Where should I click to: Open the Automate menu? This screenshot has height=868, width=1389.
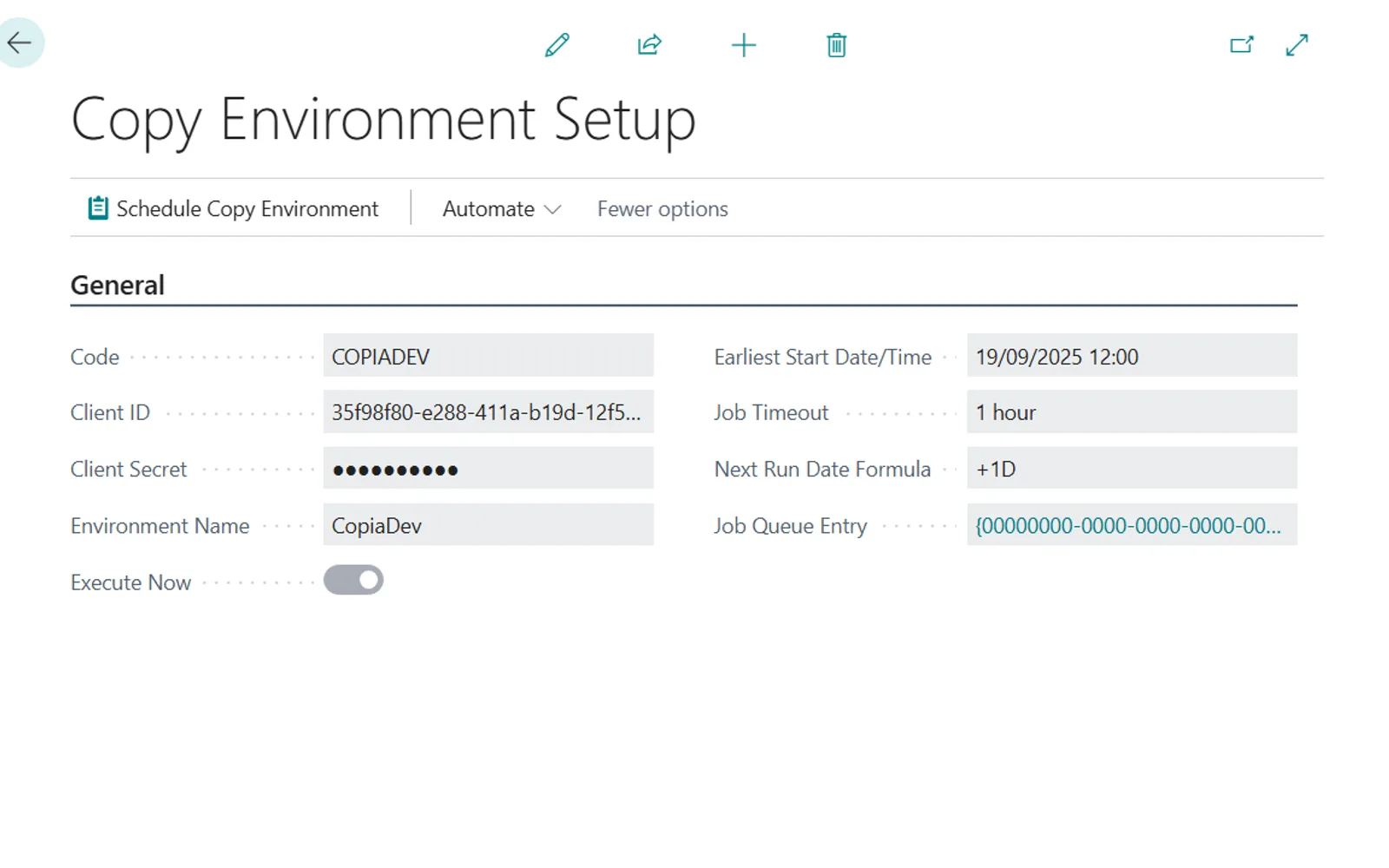click(502, 208)
